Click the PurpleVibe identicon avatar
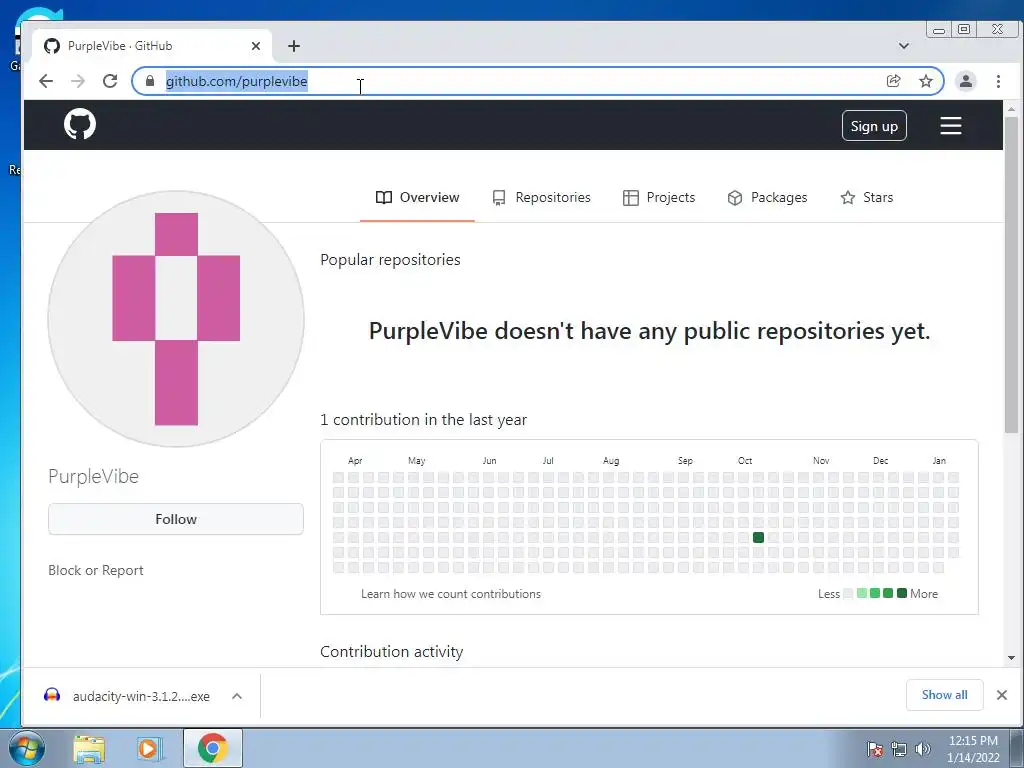Viewport: 1024px width, 768px height. (x=176, y=319)
